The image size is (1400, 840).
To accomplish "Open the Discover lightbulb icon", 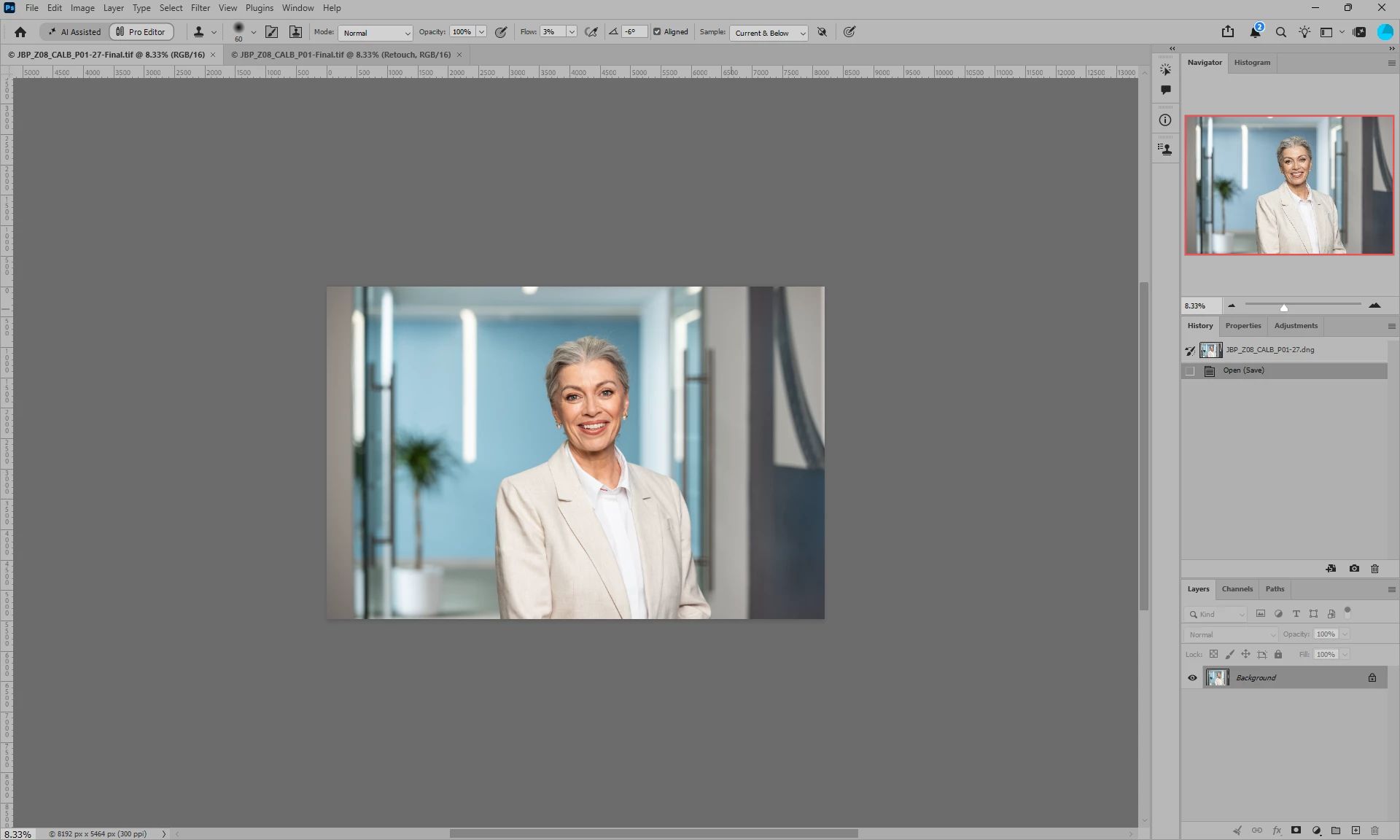I will point(1304,32).
